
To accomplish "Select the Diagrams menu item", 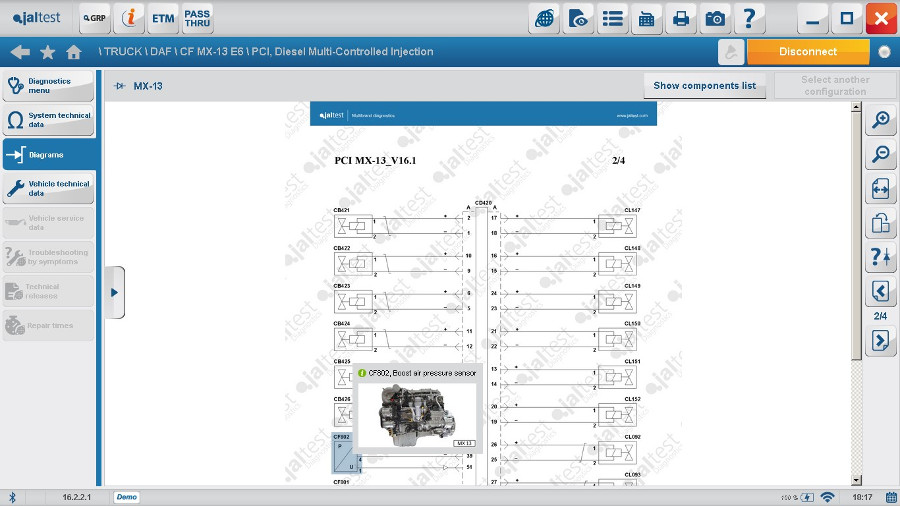I will [x=49, y=154].
